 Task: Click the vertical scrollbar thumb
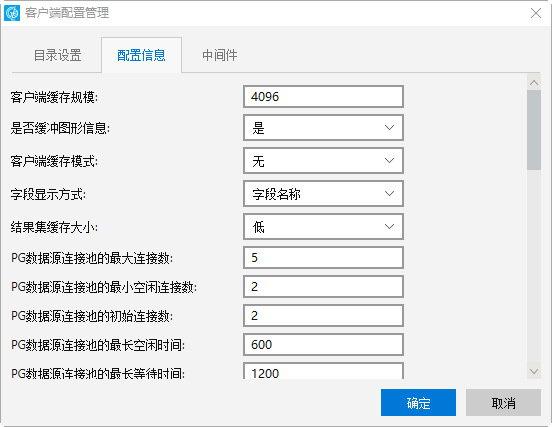click(x=534, y=130)
